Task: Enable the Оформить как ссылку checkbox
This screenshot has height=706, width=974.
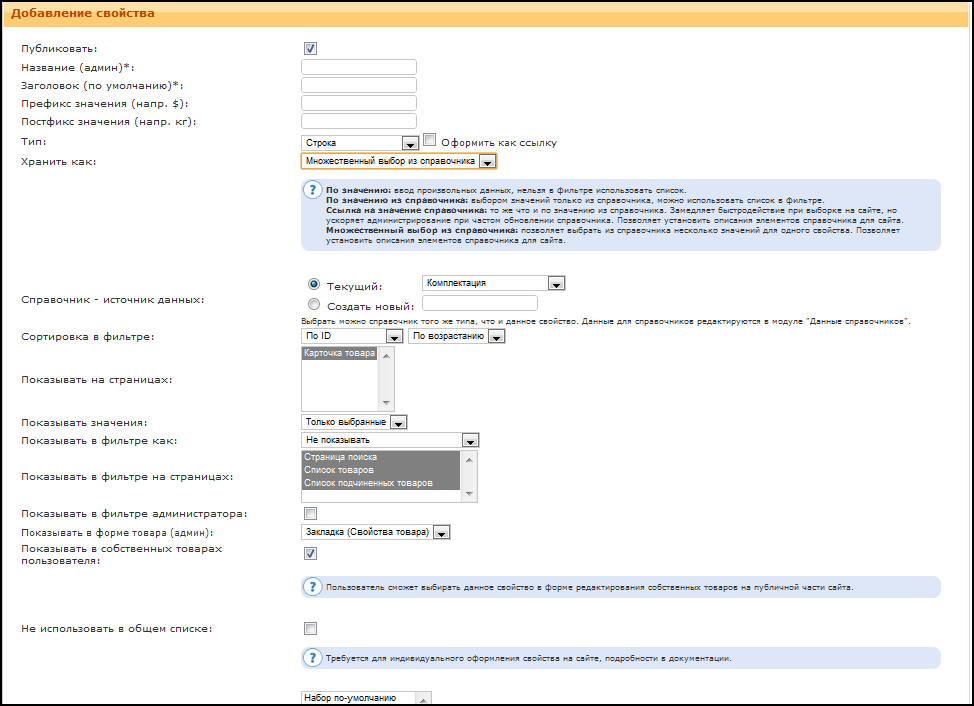Action: (x=429, y=140)
